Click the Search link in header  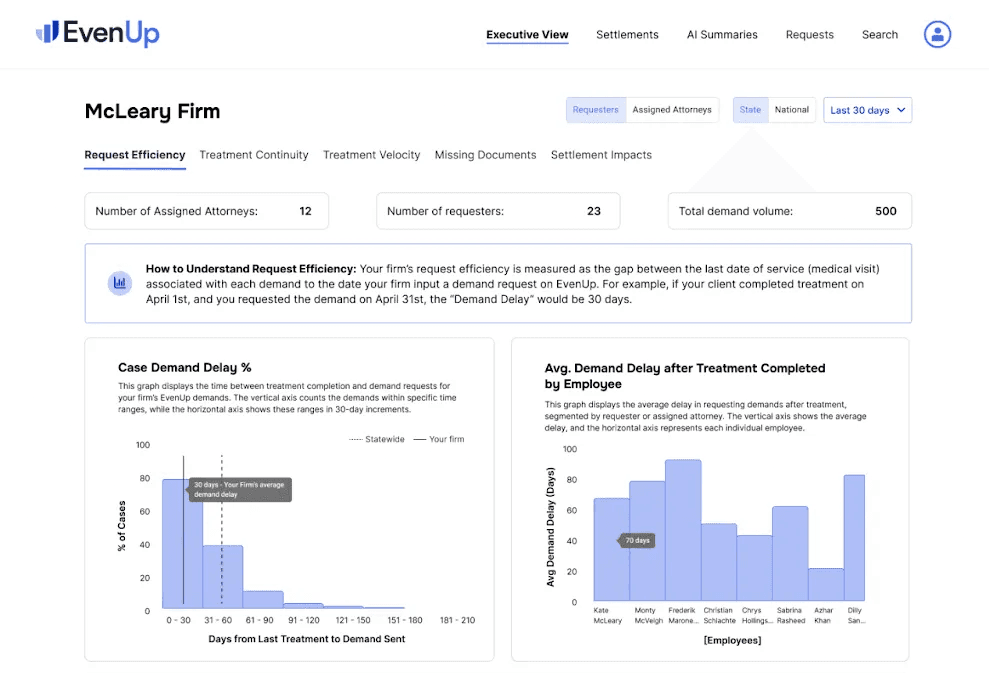880,35
